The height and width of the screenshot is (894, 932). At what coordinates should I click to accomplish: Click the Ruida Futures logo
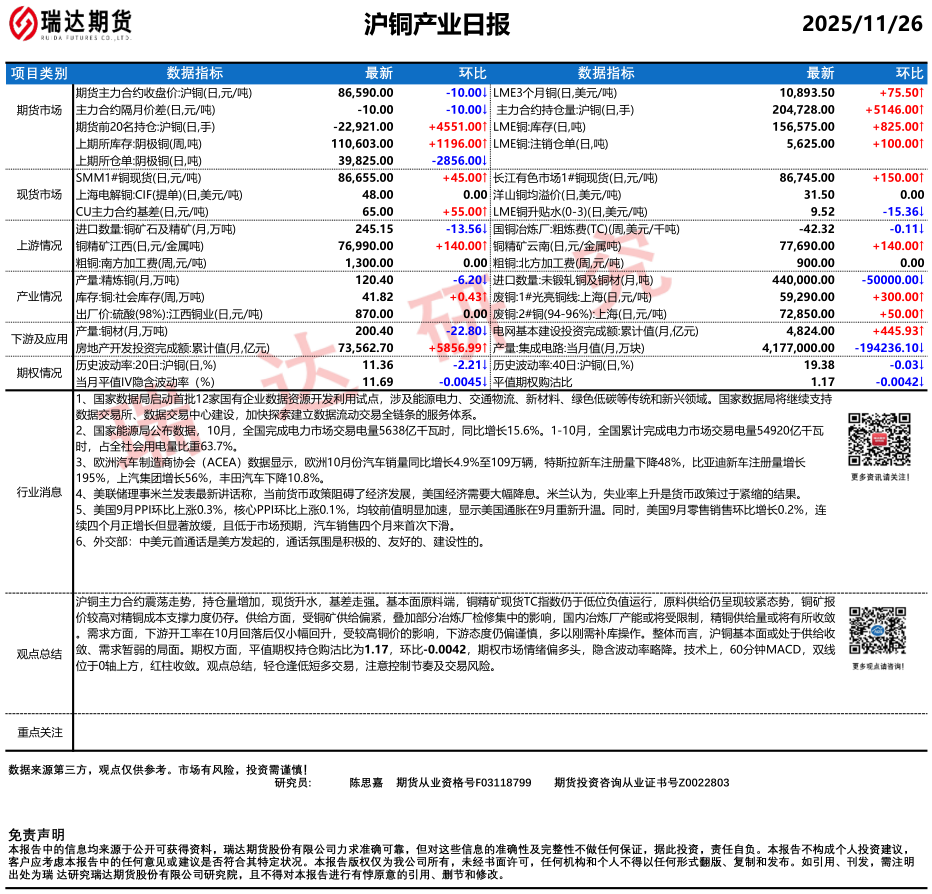click(x=71, y=25)
